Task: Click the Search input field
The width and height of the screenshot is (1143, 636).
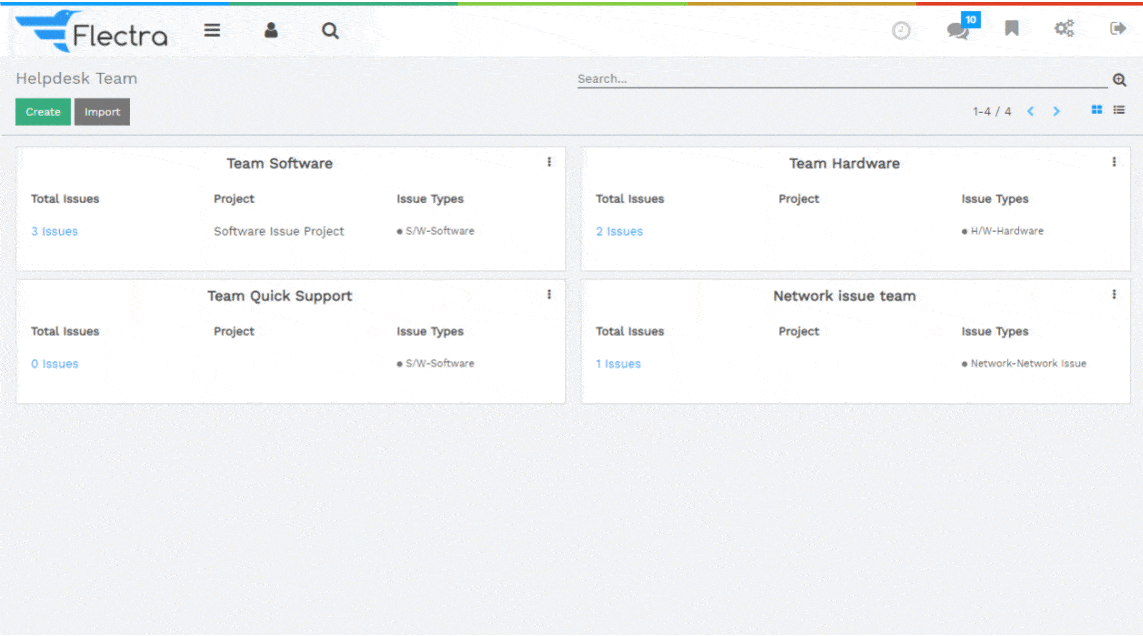Action: [x=840, y=79]
